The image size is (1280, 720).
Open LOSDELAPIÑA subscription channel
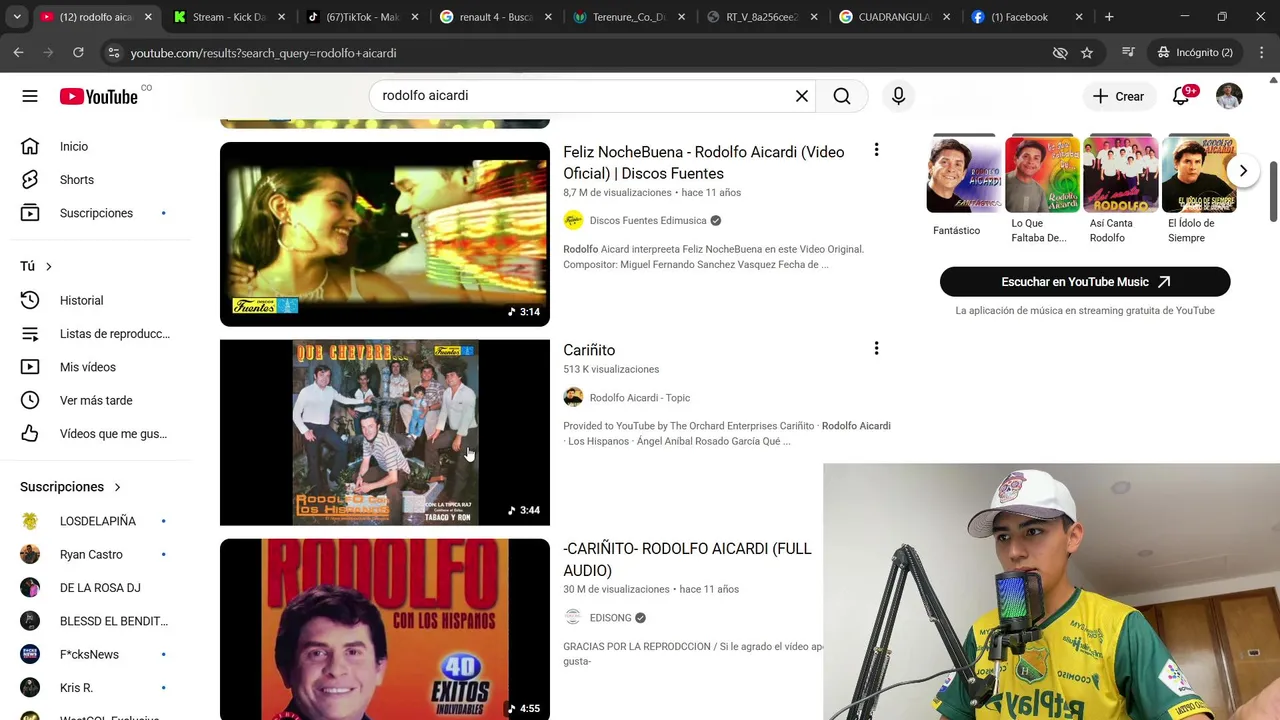pos(96,521)
